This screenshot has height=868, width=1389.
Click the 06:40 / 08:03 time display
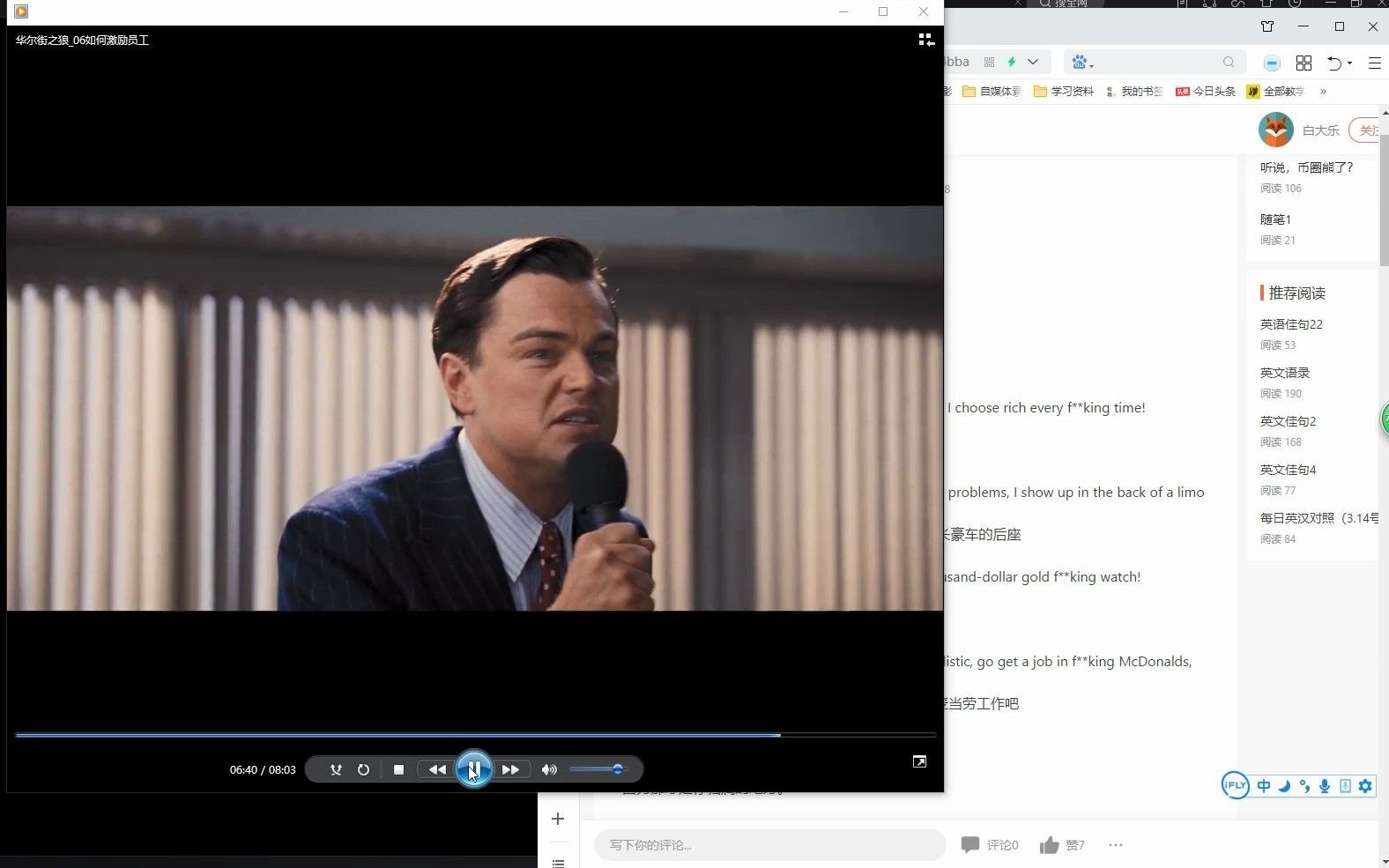[x=263, y=769]
